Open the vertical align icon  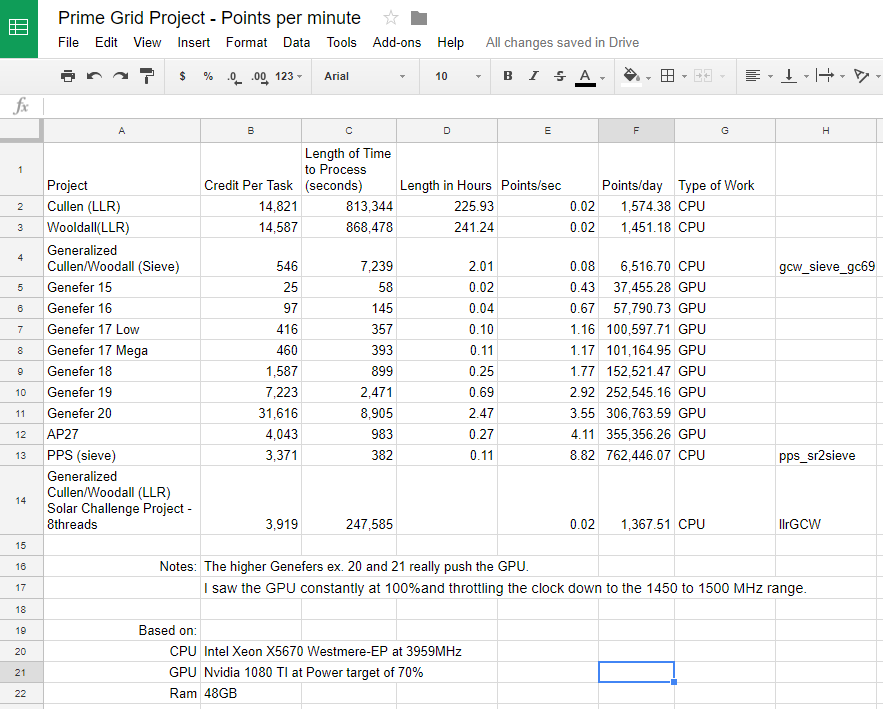pos(789,76)
